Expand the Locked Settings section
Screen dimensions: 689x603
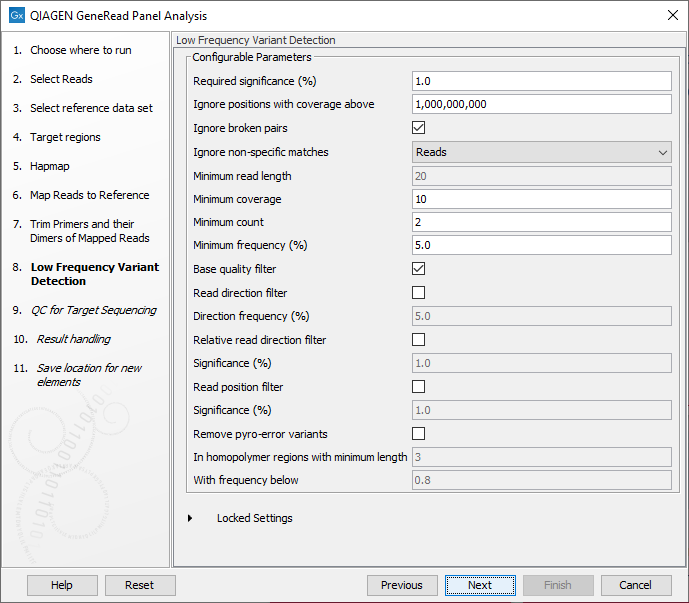point(190,518)
